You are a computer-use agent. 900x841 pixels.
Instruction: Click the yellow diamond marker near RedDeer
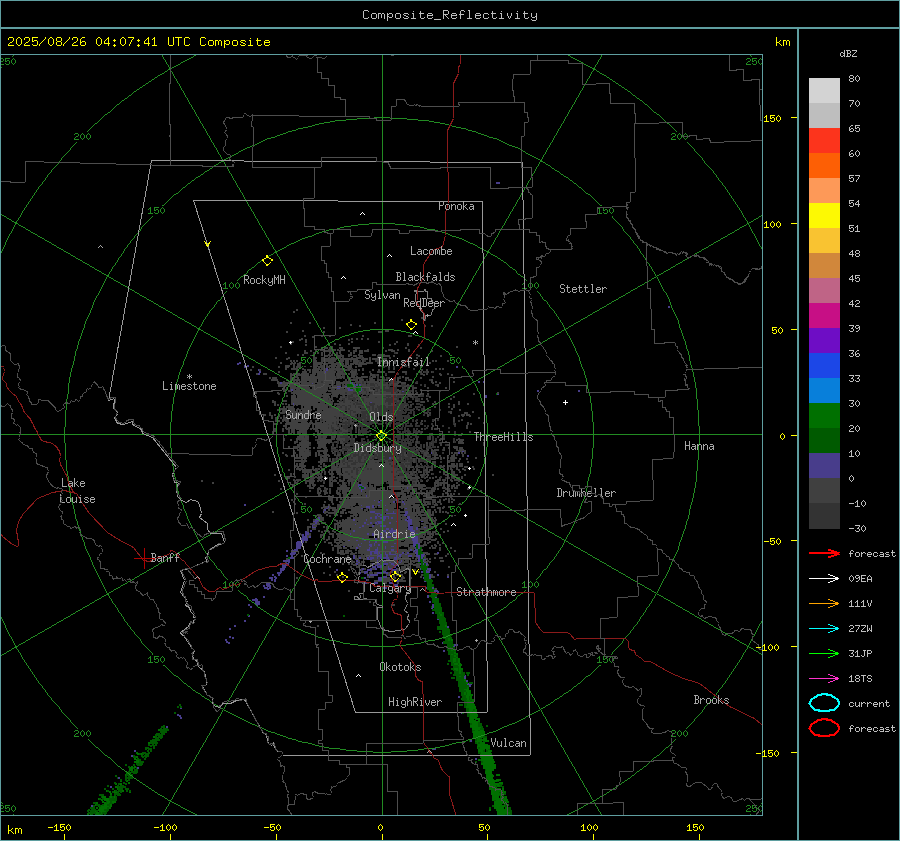pos(411,325)
